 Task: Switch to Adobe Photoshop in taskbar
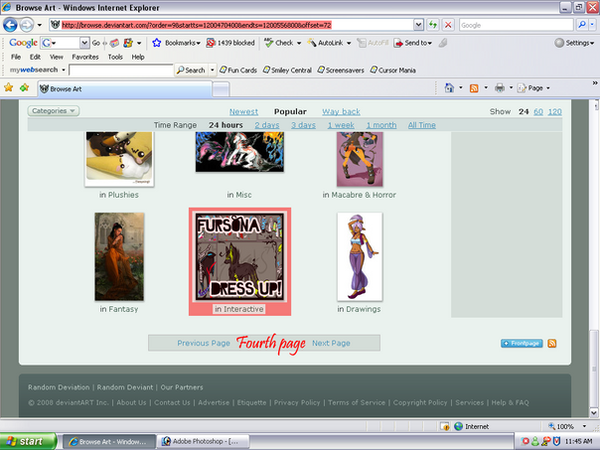tap(203, 441)
